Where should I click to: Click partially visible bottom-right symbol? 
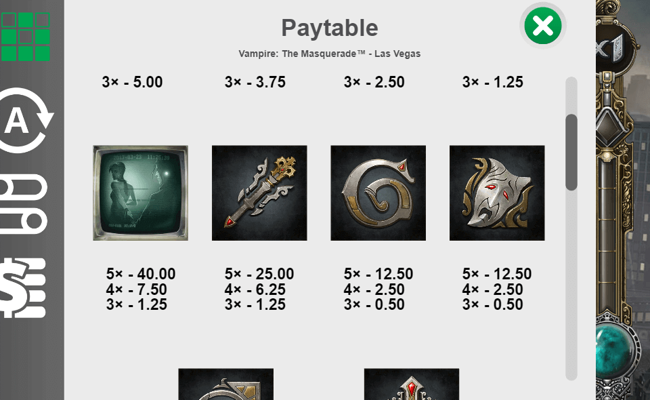click(x=411, y=385)
